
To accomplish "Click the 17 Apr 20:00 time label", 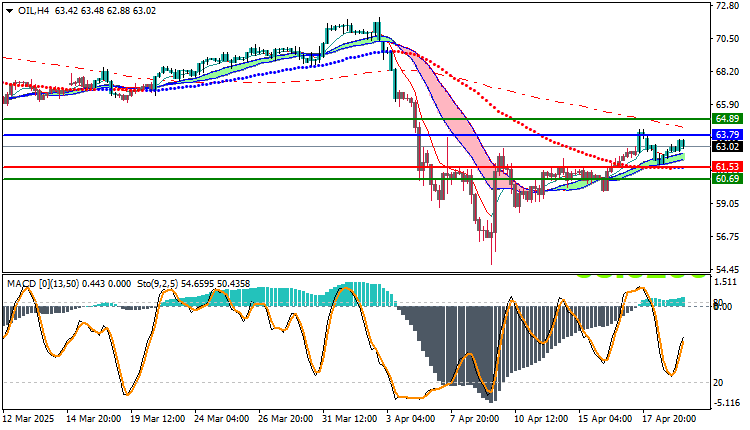I will (x=670, y=419).
